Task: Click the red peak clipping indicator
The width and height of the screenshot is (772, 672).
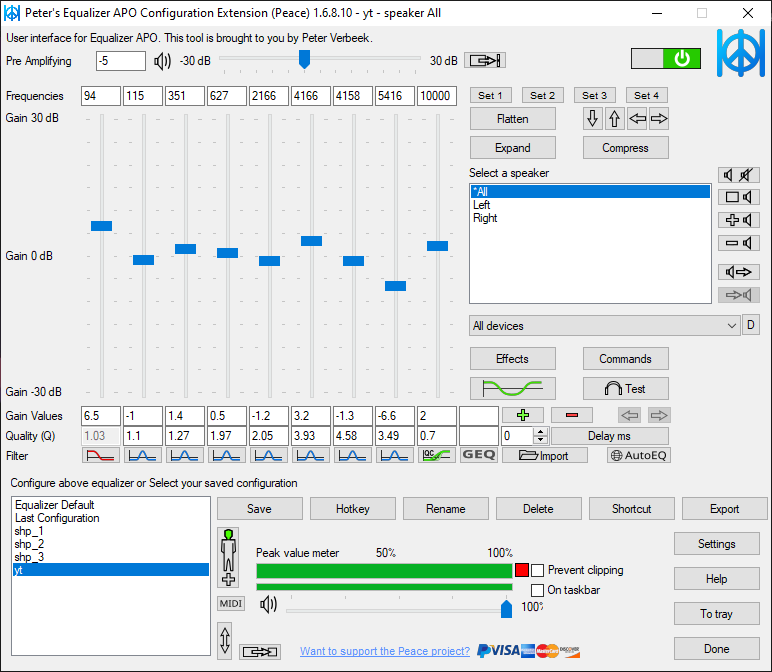Action: click(522, 570)
